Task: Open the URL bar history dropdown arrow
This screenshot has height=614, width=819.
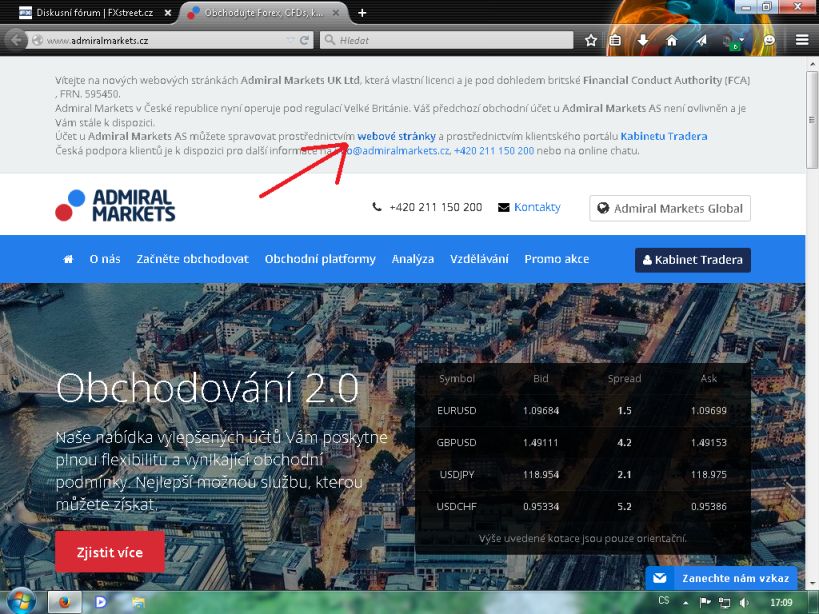Action: [x=290, y=40]
